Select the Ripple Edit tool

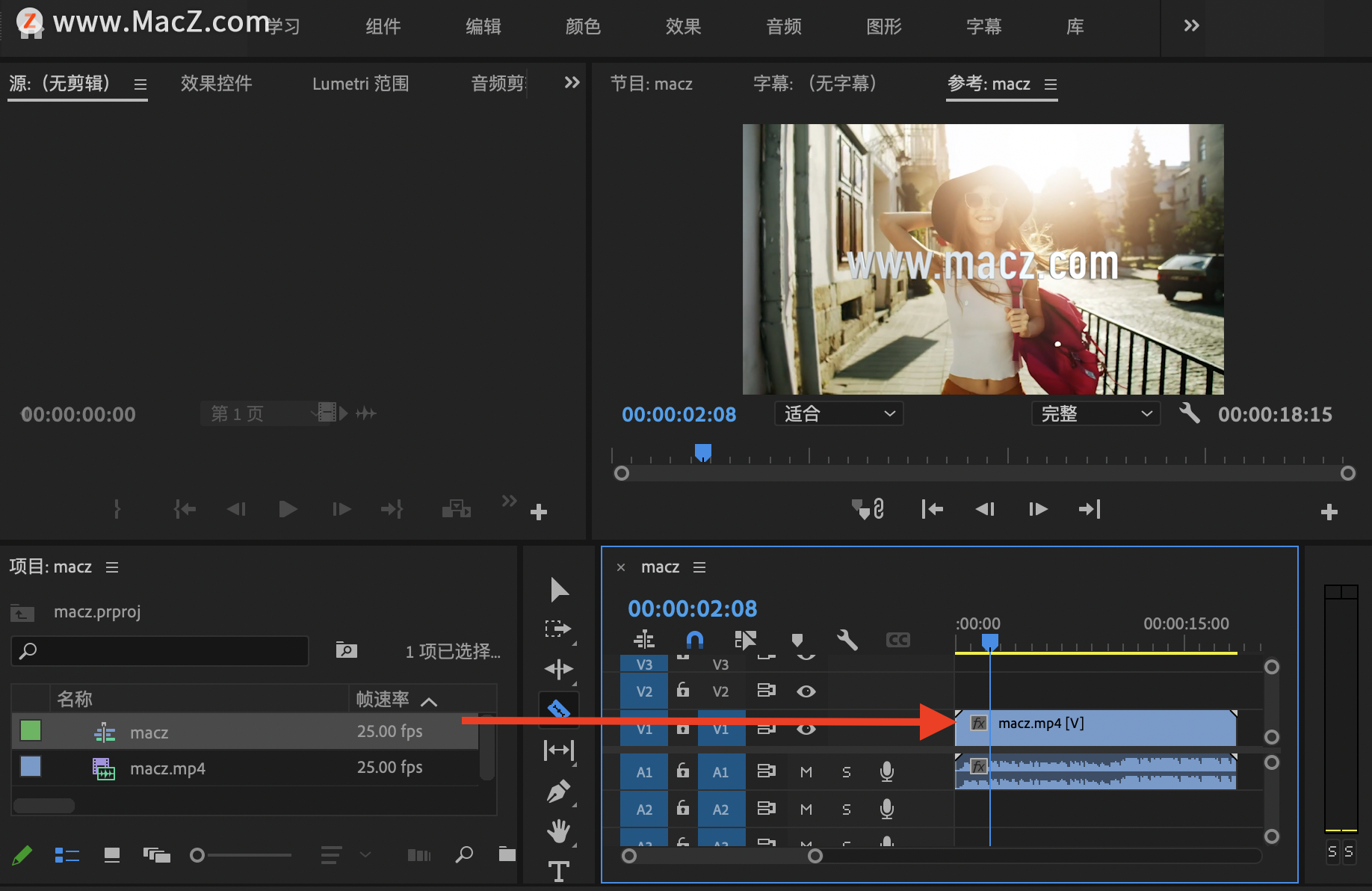558,669
